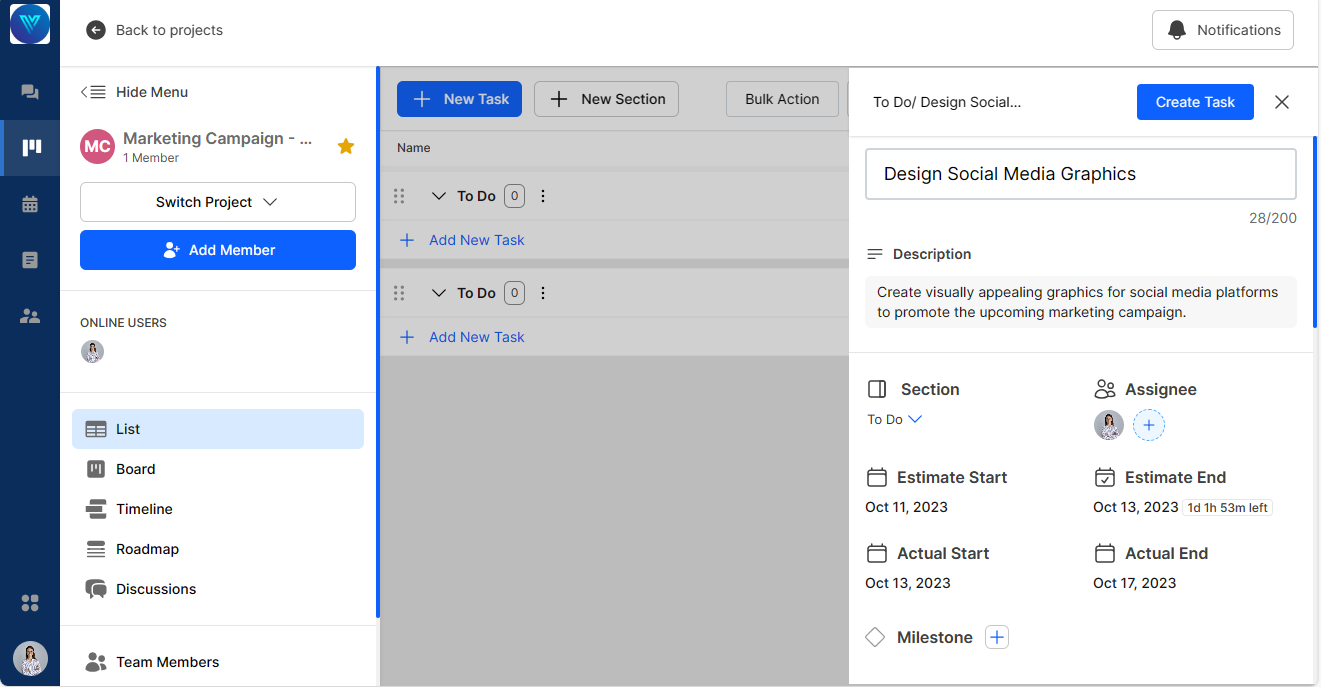The image size is (1321, 687).
Task: Collapse the first To Do section chevron
Action: pos(438,196)
